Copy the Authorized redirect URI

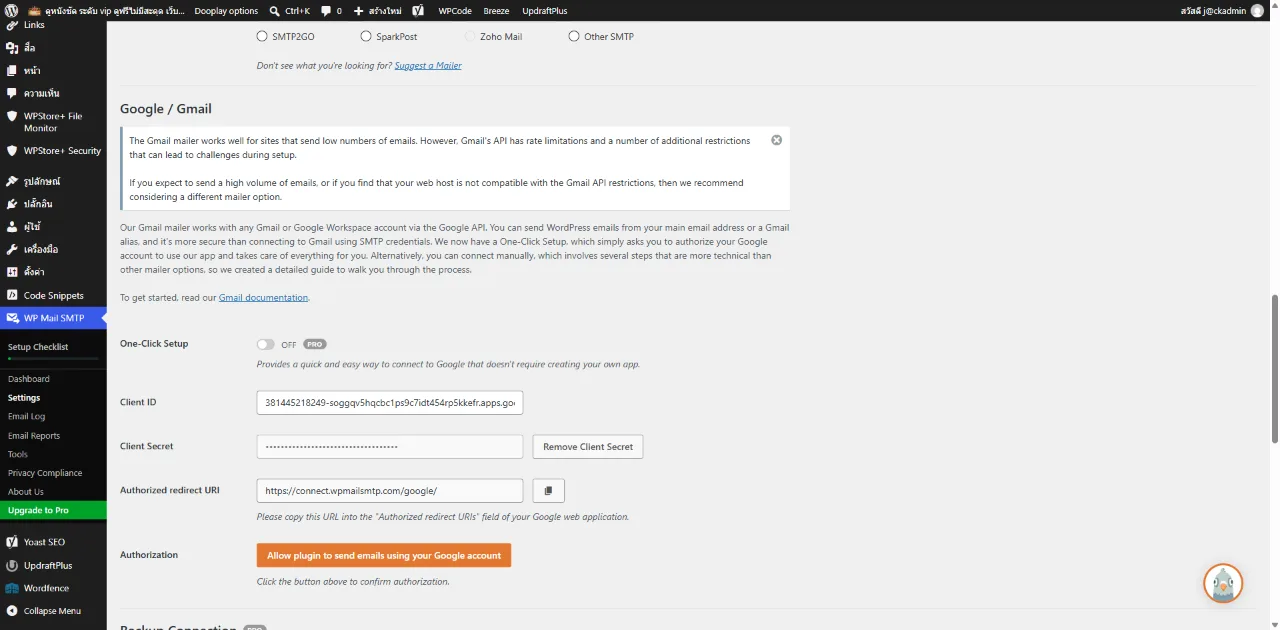pyautogui.click(x=549, y=491)
